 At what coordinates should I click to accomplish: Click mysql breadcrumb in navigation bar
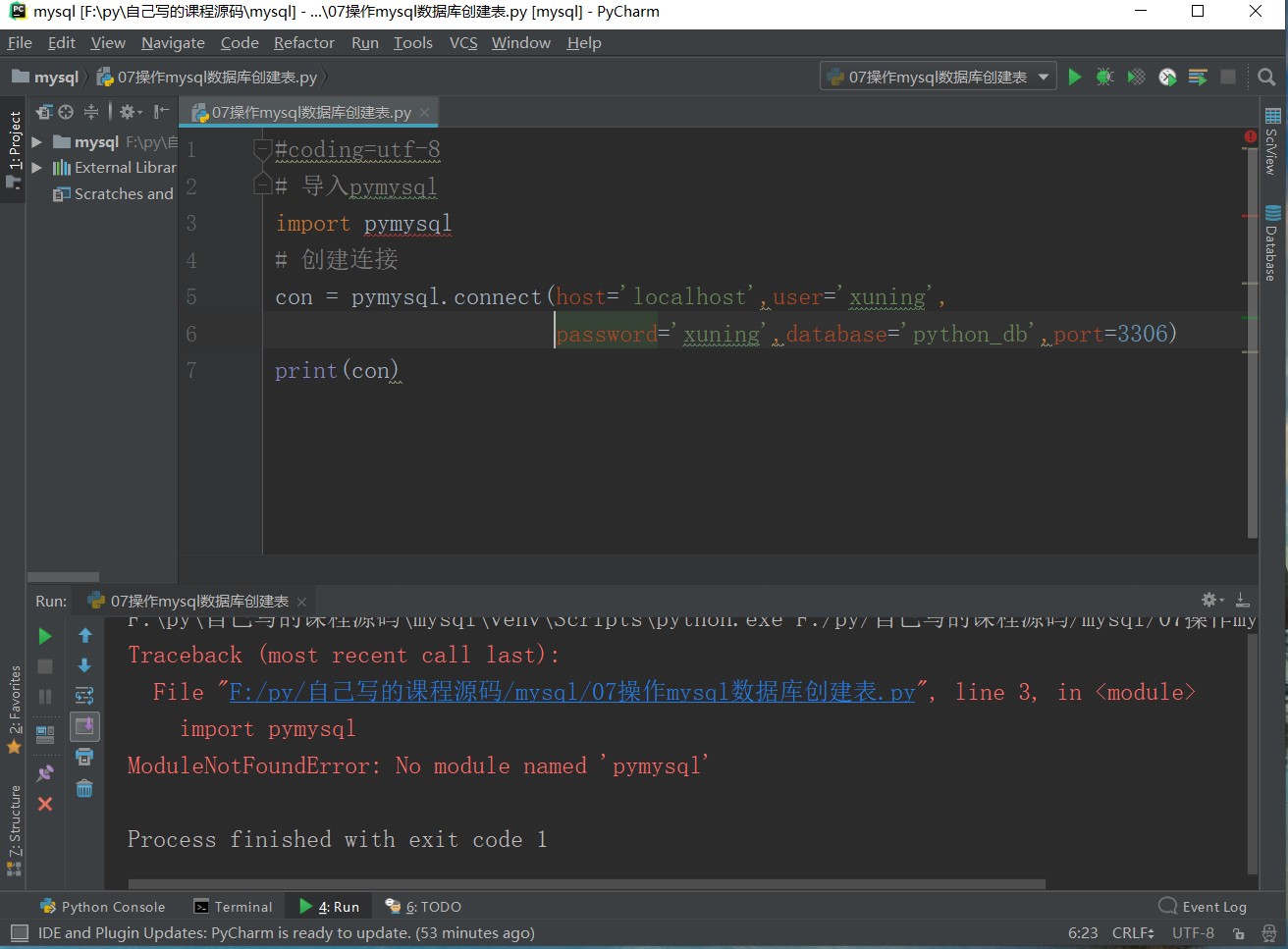click(x=45, y=77)
